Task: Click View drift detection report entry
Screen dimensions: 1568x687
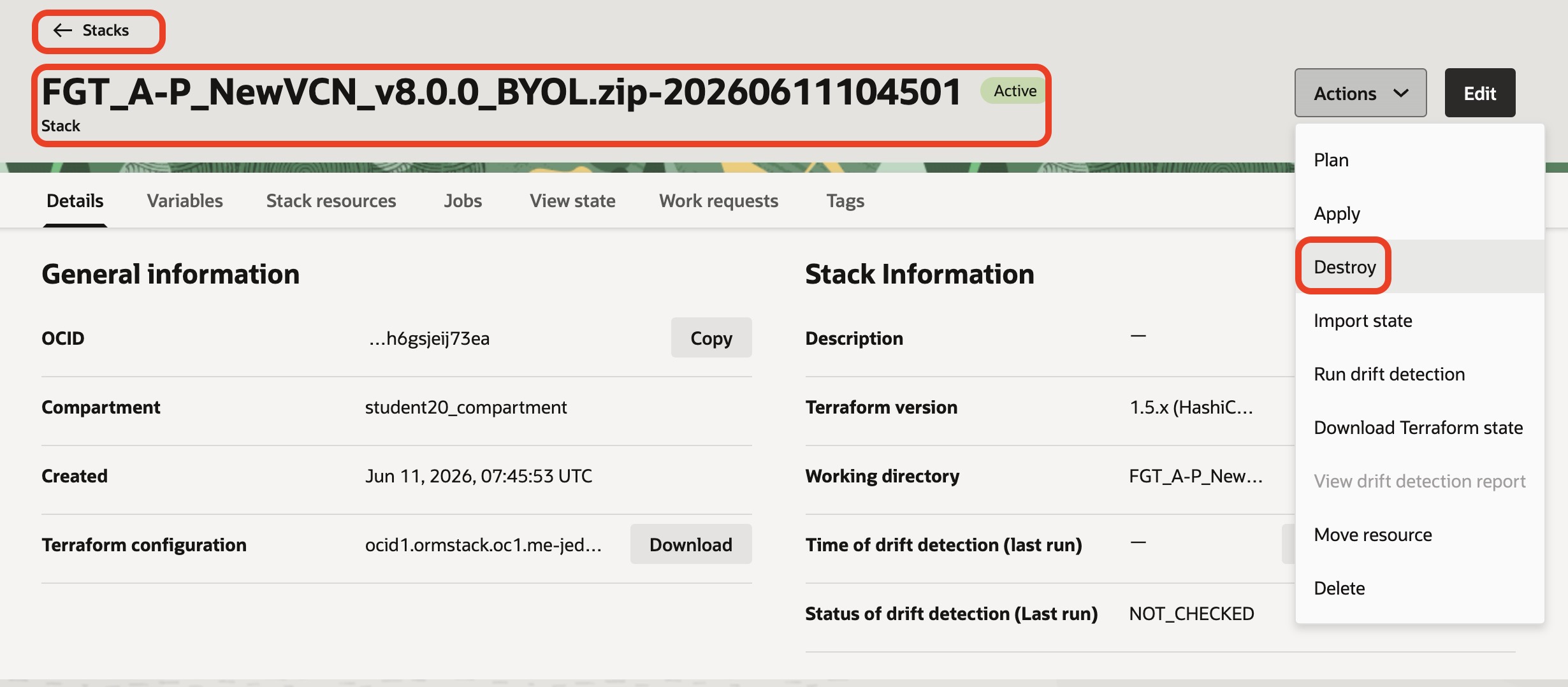Action: pyautogui.click(x=1419, y=481)
